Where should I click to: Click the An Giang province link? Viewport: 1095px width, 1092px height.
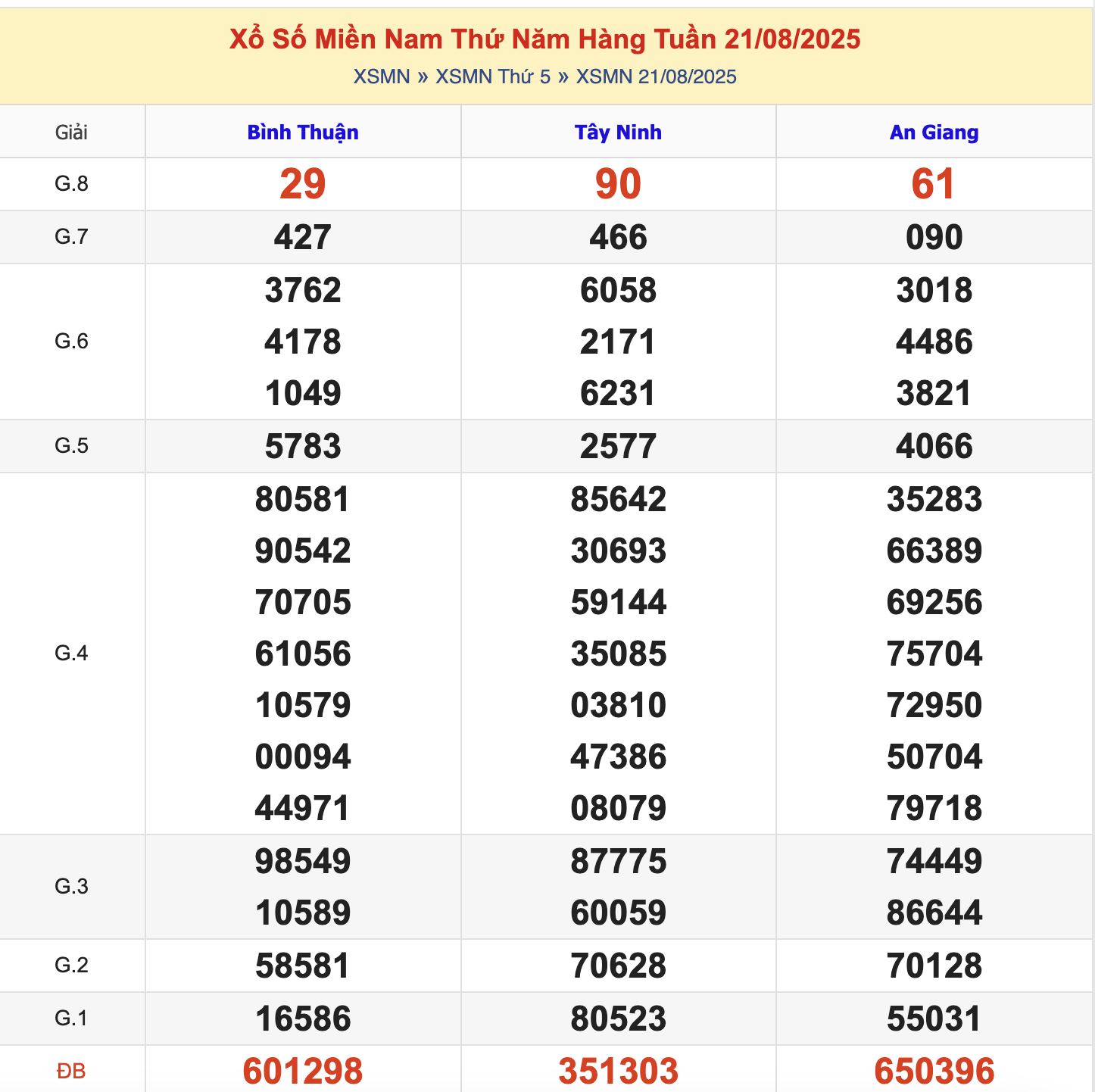coord(934,133)
